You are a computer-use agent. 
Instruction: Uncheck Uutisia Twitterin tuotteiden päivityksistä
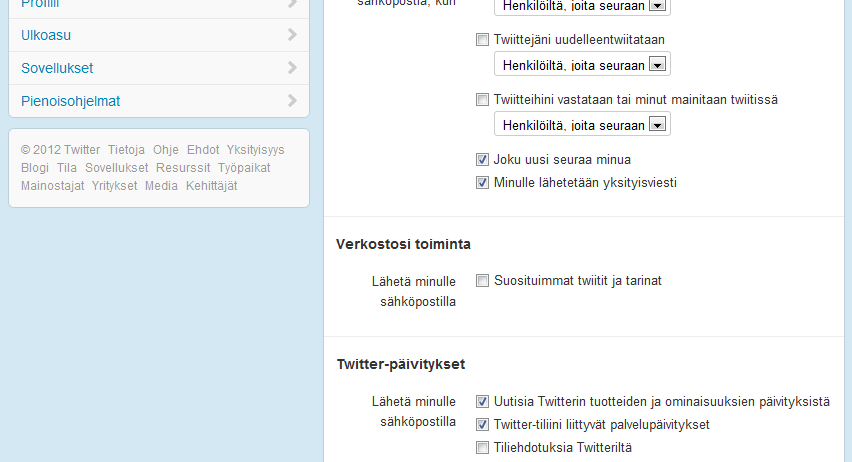pos(482,402)
